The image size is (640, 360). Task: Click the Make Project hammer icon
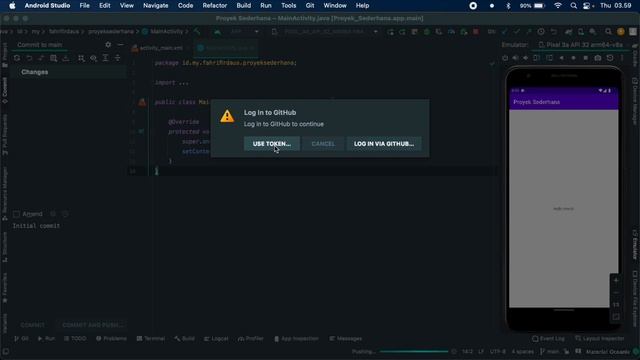197,32
